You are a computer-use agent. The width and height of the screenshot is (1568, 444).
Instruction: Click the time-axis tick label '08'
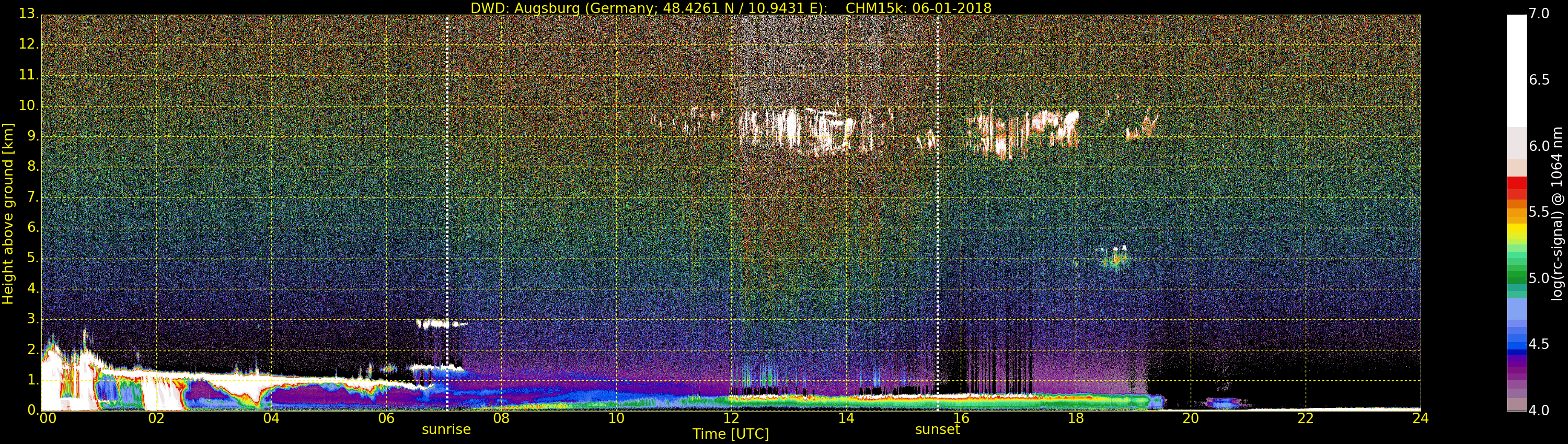(501, 418)
